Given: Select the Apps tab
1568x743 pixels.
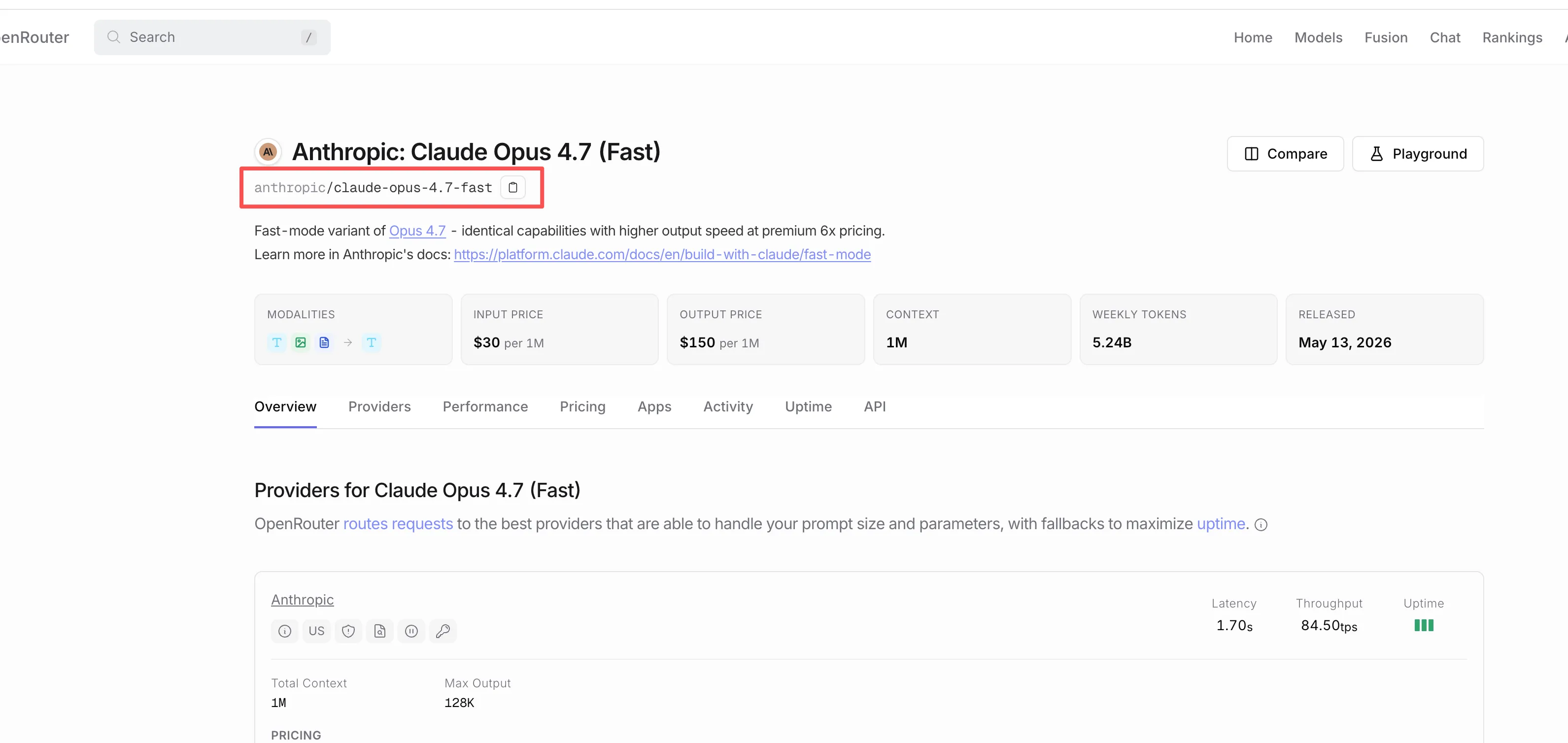Looking at the screenshot, I should 654,406.
